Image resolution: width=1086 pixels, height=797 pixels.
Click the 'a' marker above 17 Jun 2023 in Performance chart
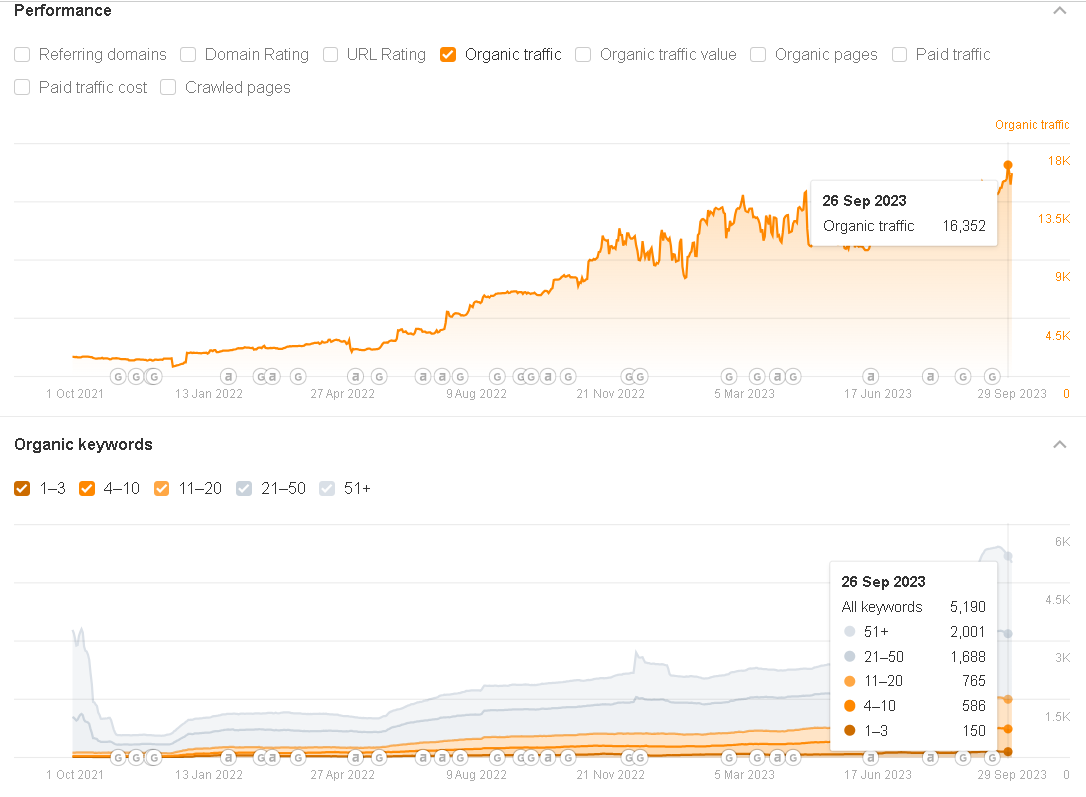pos(871,377)
